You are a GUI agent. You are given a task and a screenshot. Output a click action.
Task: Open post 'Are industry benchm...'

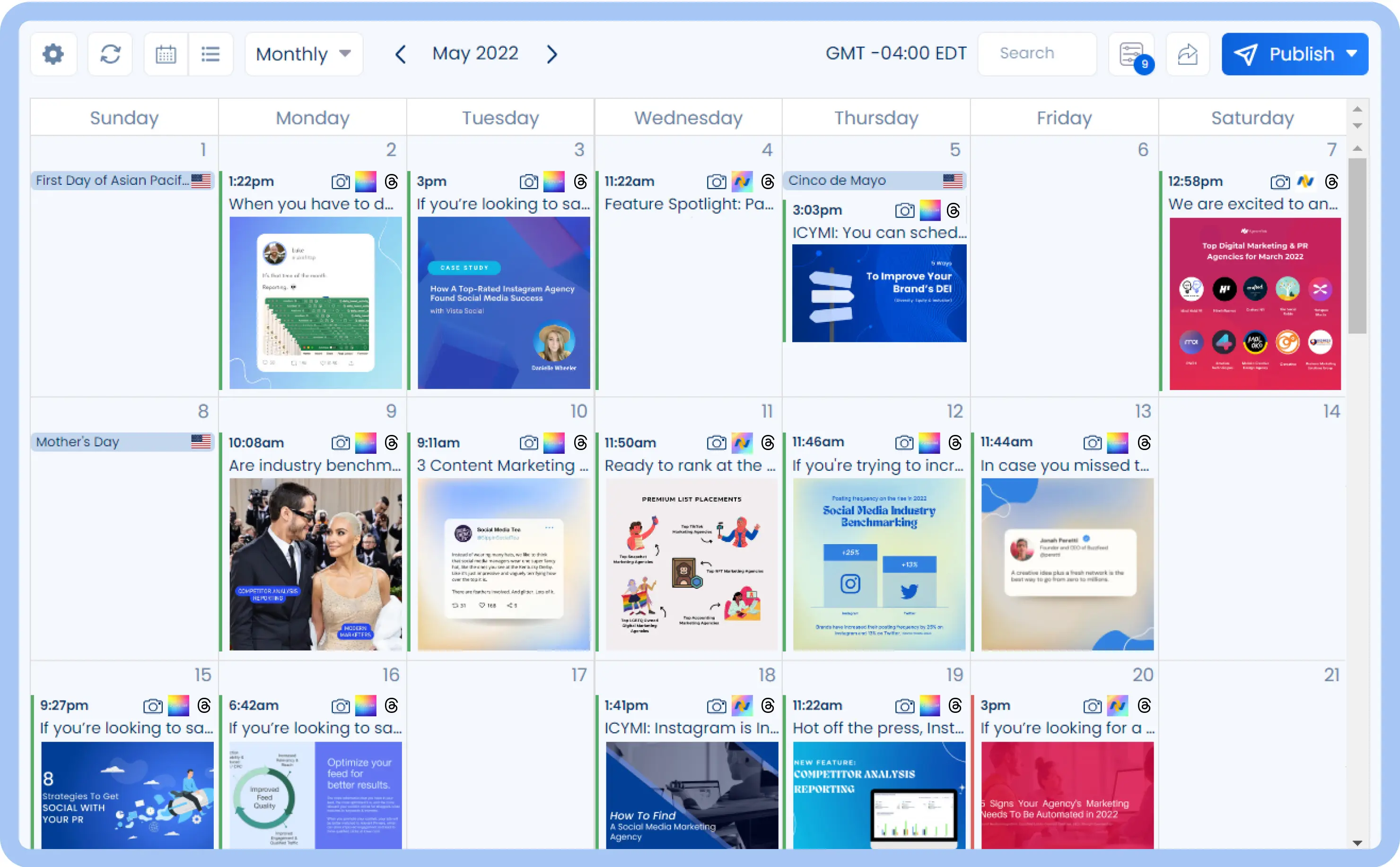tap(315, 466)
